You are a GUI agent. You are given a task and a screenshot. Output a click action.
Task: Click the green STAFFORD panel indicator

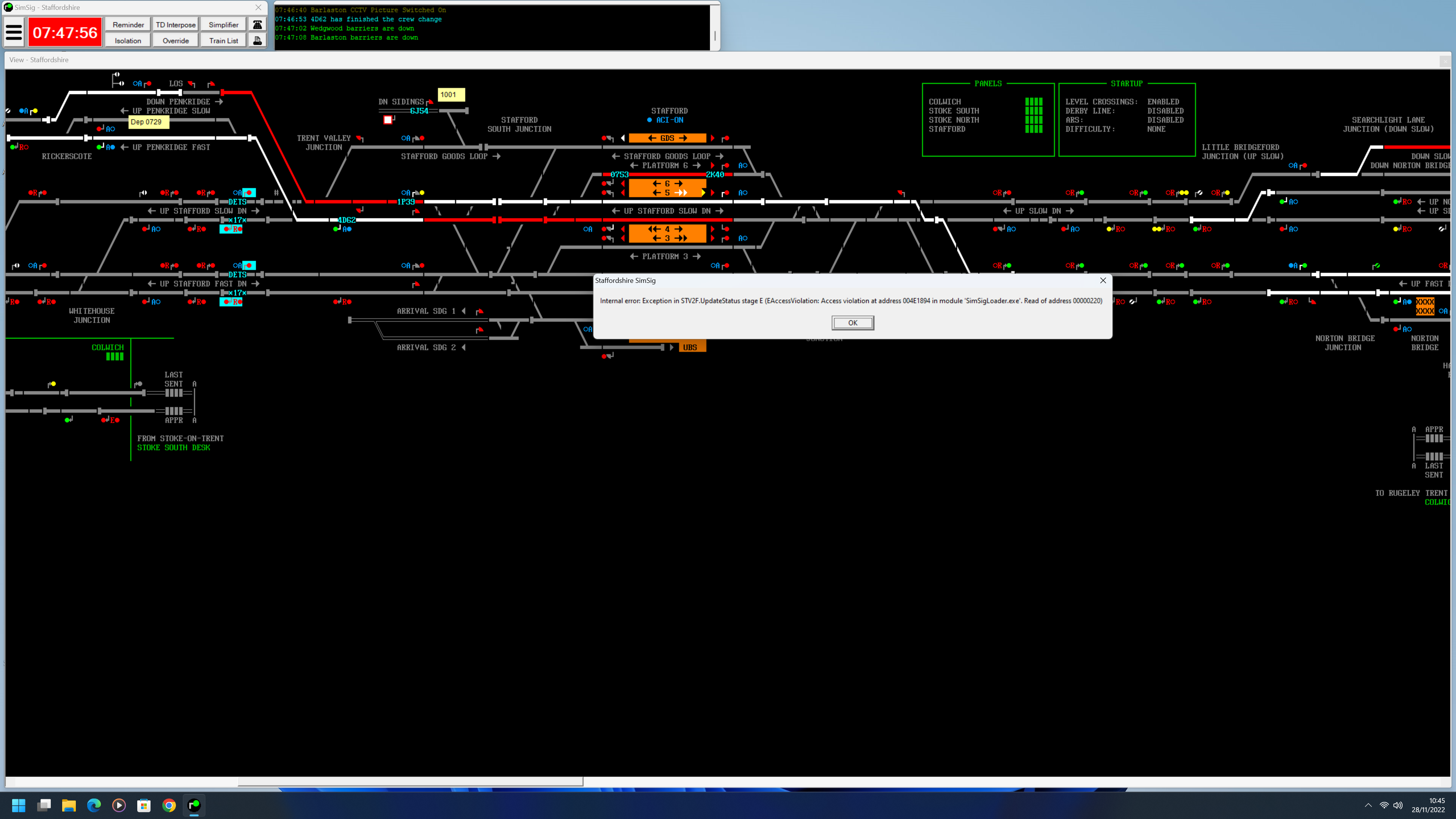[1034, 129]
